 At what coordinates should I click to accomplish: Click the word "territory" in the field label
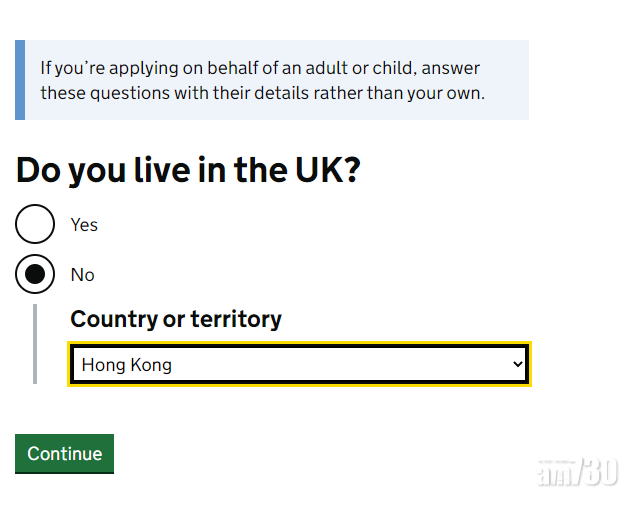(x=236, y=319)
